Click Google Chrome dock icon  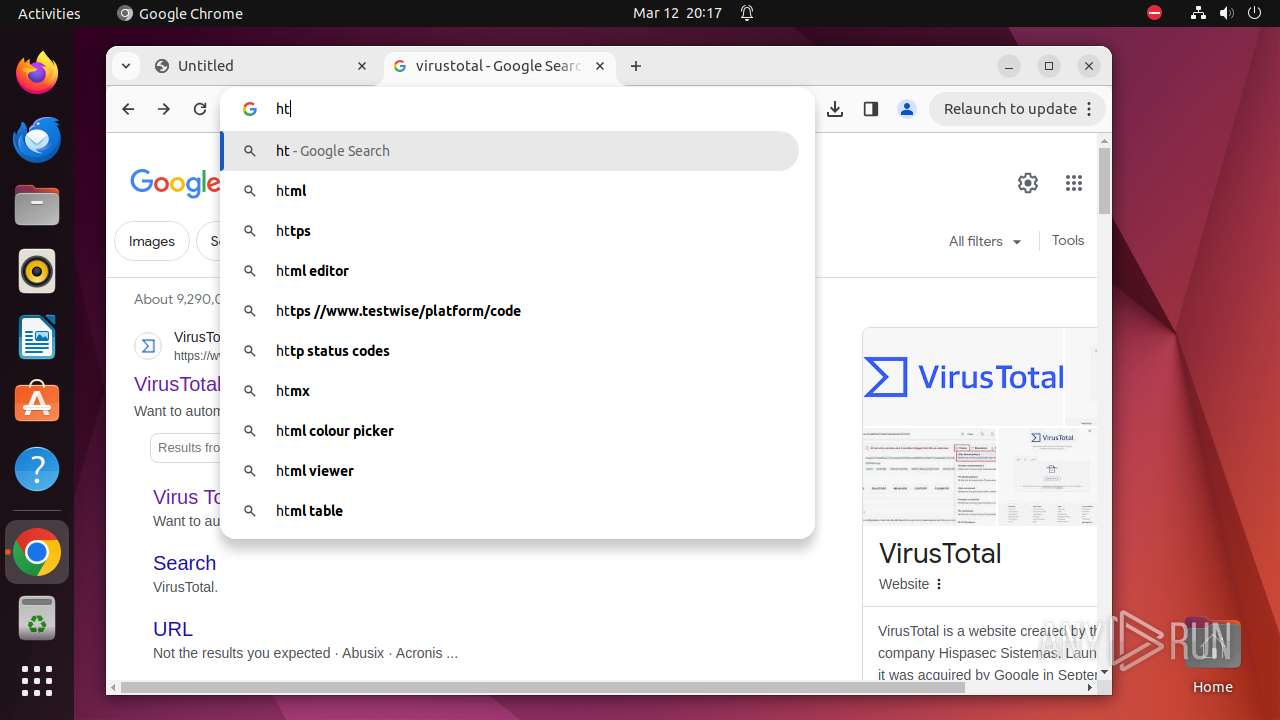tap(37, 552)
